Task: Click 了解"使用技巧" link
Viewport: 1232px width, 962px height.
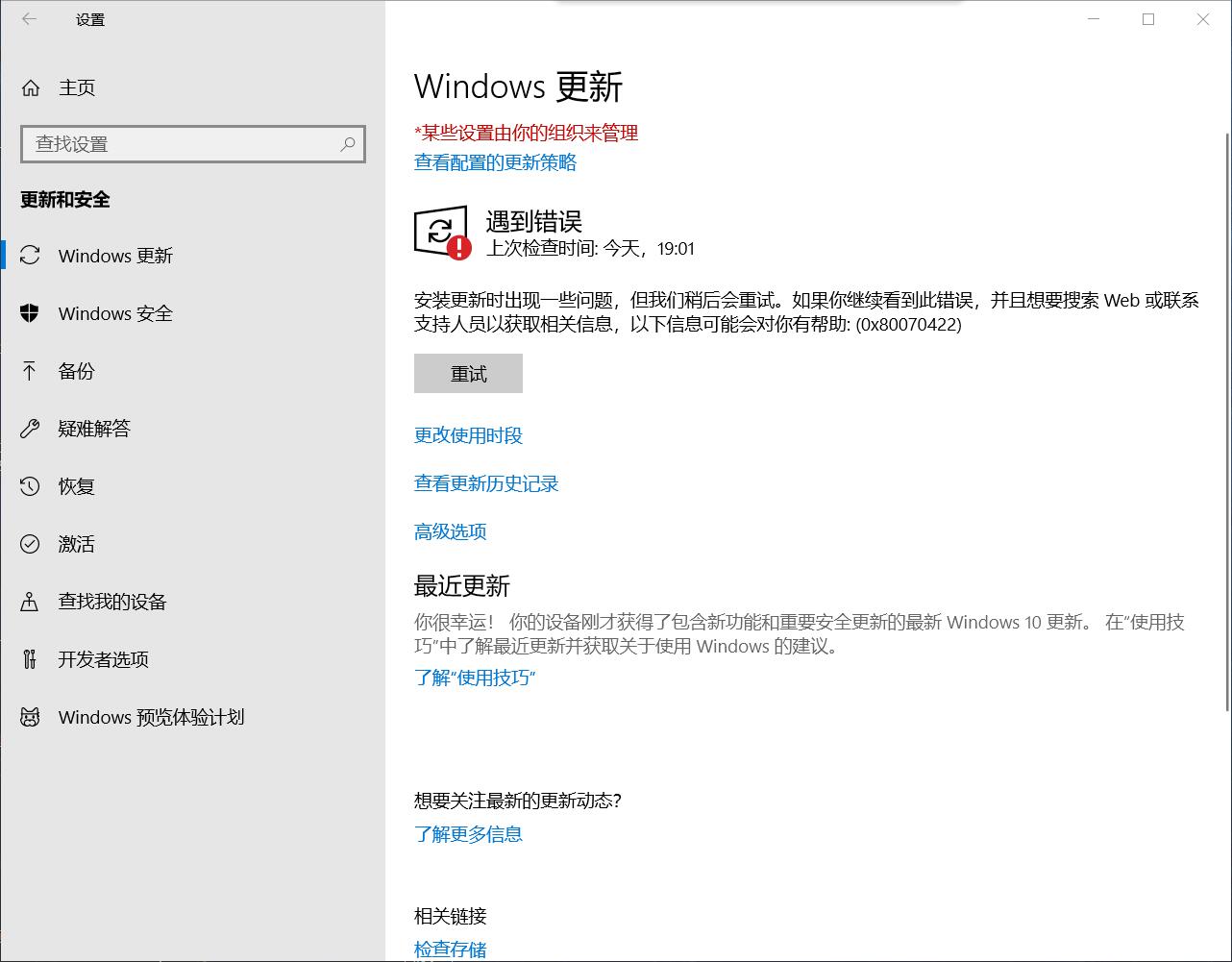Action: [x=475, y=678]
